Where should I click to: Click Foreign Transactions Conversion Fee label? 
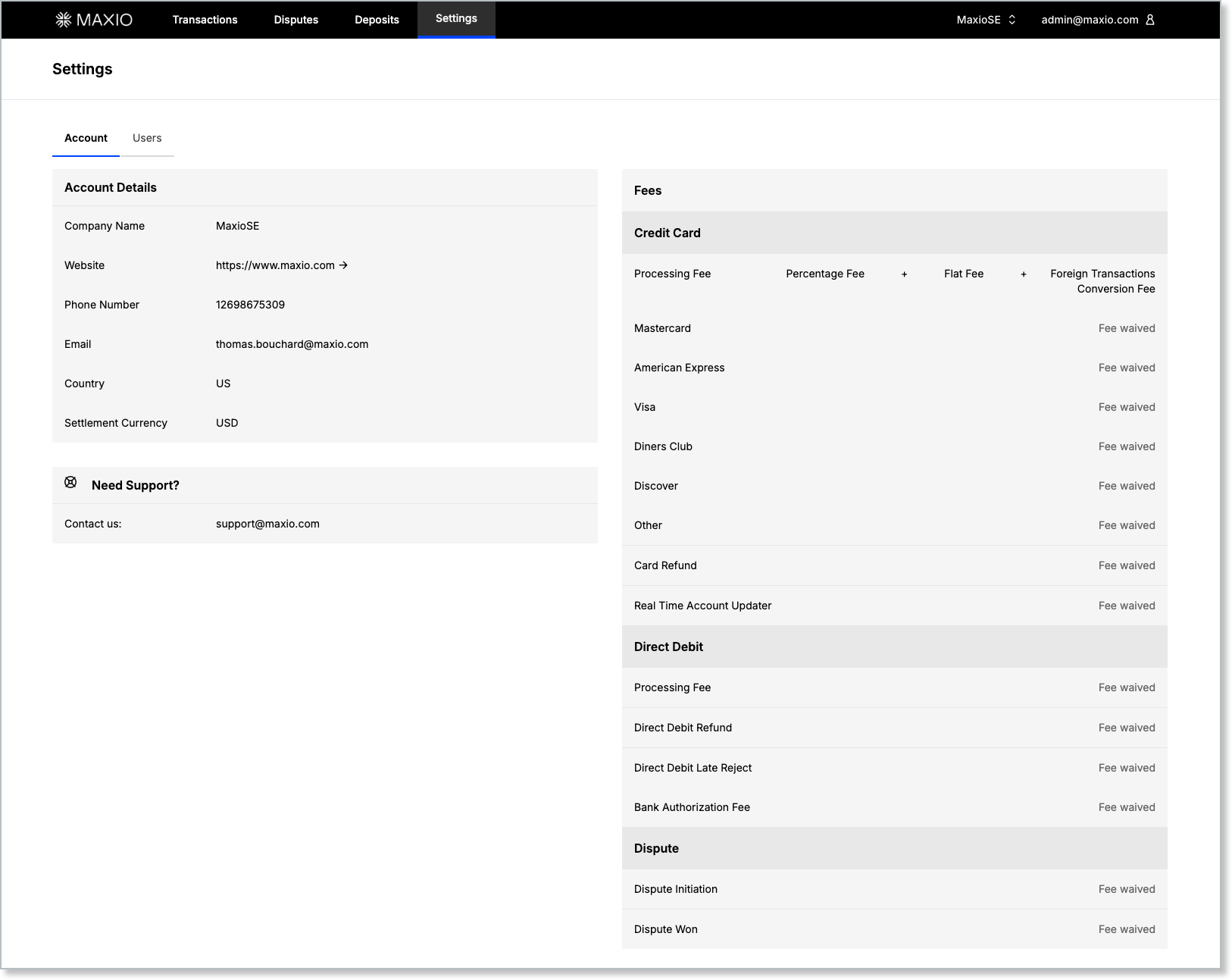[1102, 281]
